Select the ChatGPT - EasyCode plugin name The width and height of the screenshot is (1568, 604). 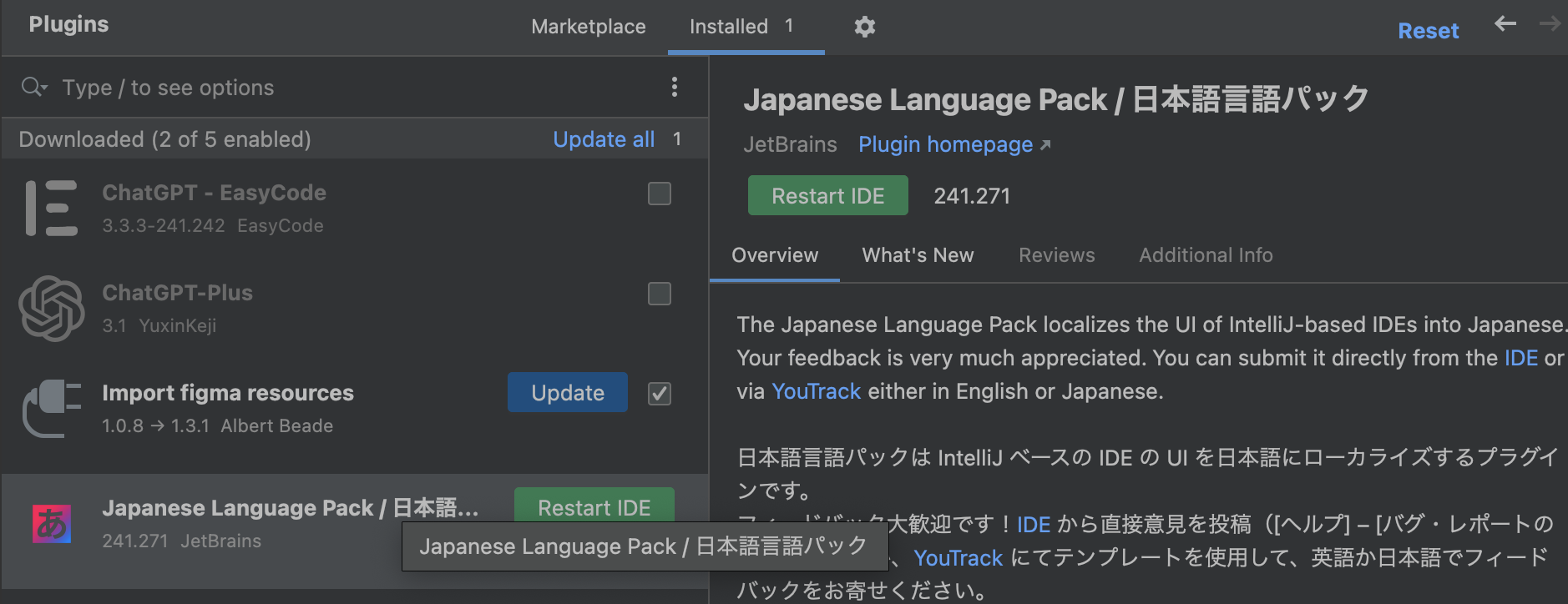[x=214, y=193]
